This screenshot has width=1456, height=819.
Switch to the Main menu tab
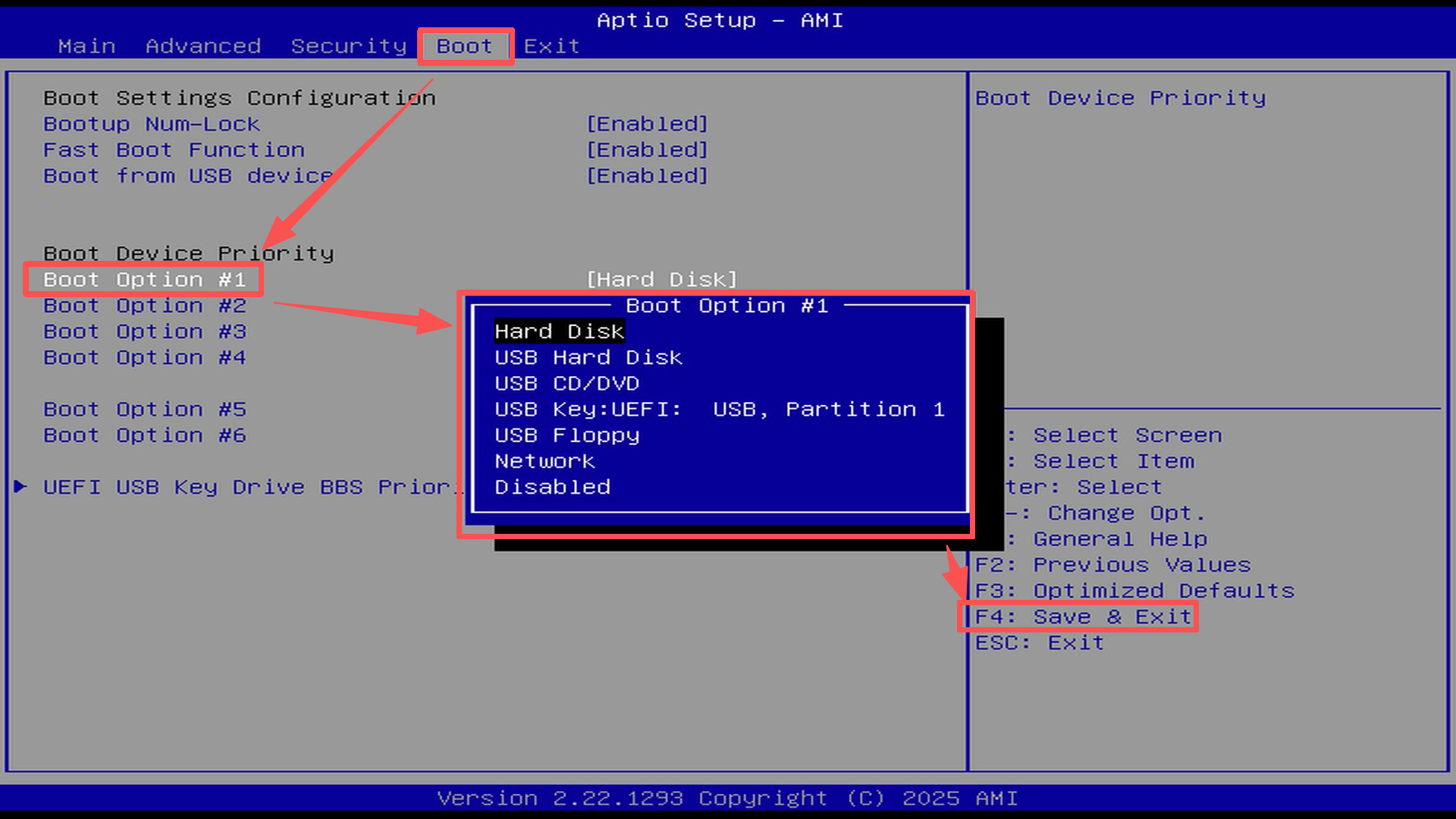coord(86,45)
